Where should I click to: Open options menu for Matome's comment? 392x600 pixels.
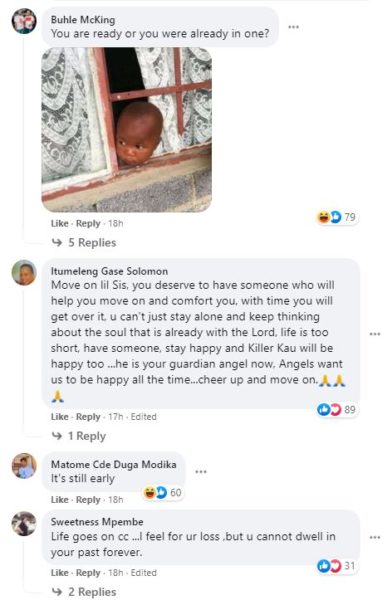click(201, 471)
